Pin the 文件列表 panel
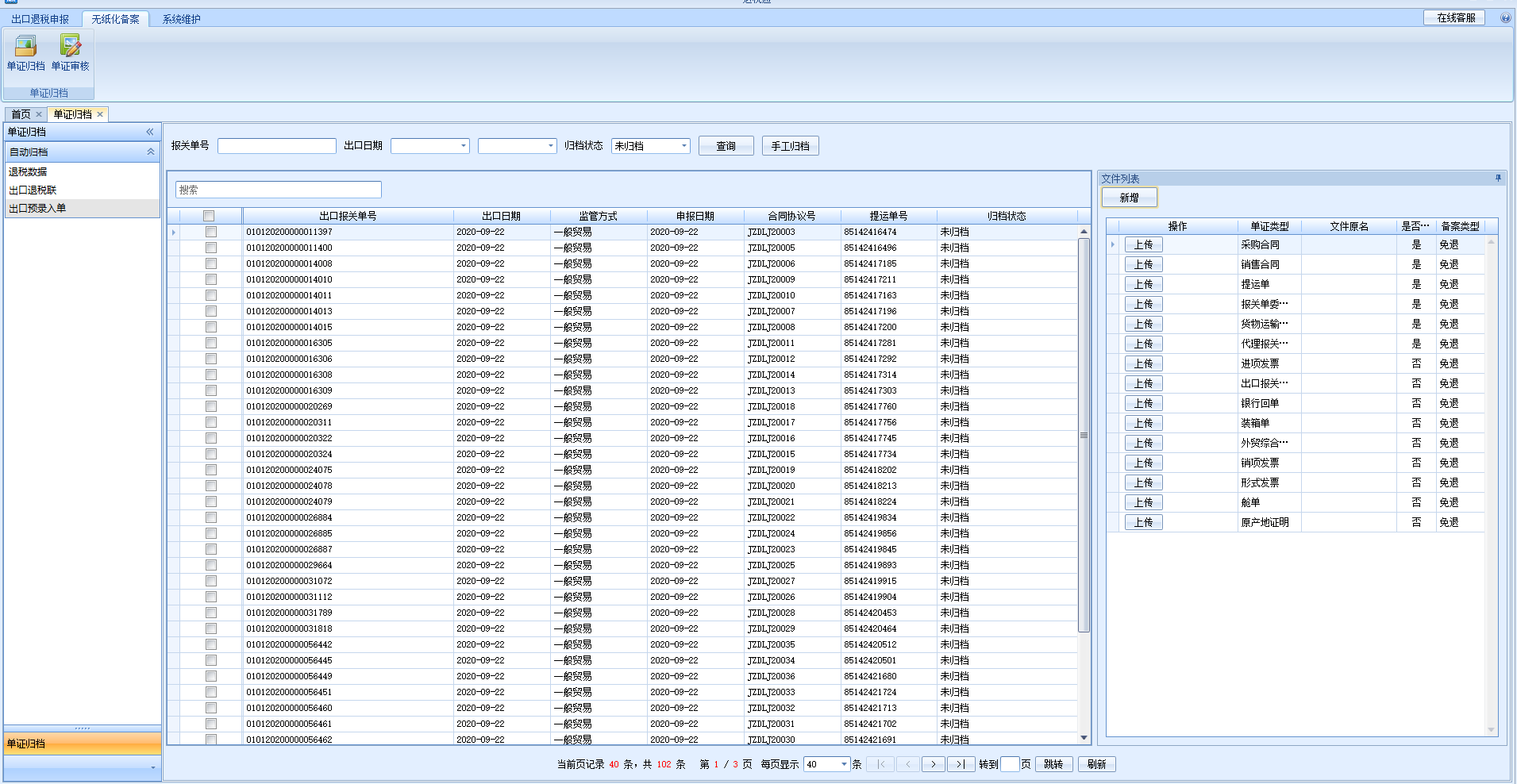The image size is (1517, 784). (x=1498, y=179)
